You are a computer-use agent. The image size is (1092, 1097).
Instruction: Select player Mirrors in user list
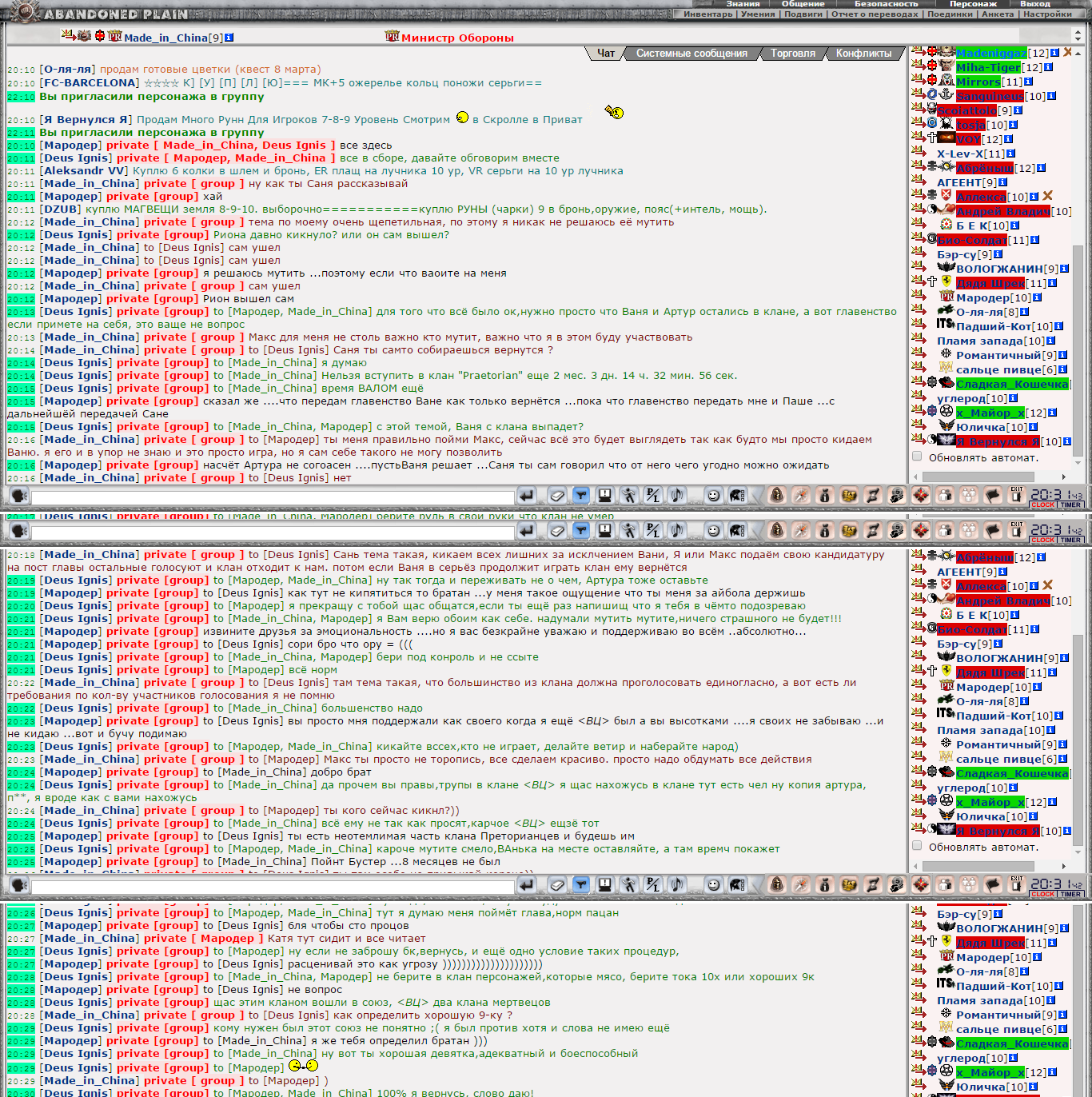(978, 82)
